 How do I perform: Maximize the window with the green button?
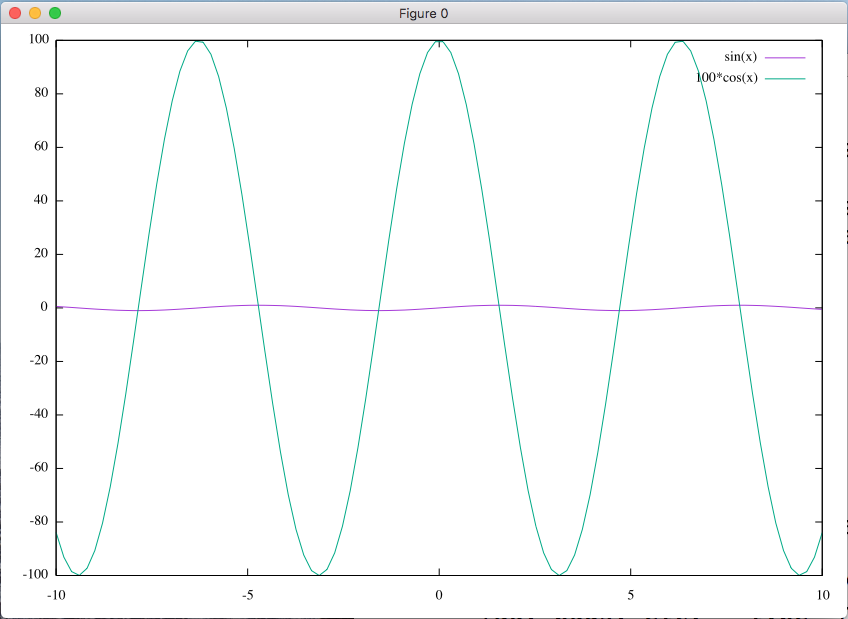[55, 13]
